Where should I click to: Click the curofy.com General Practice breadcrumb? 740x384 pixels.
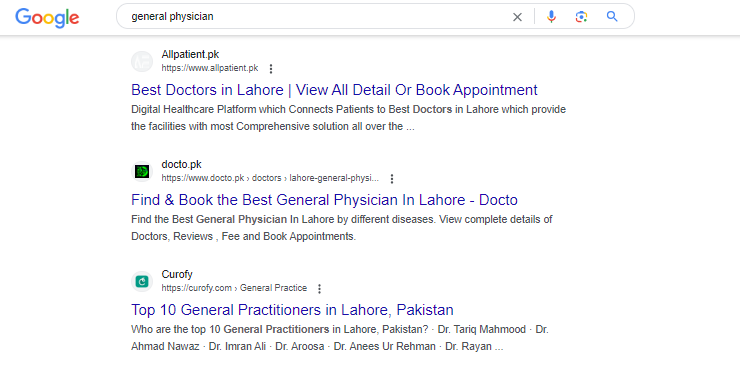234,288
